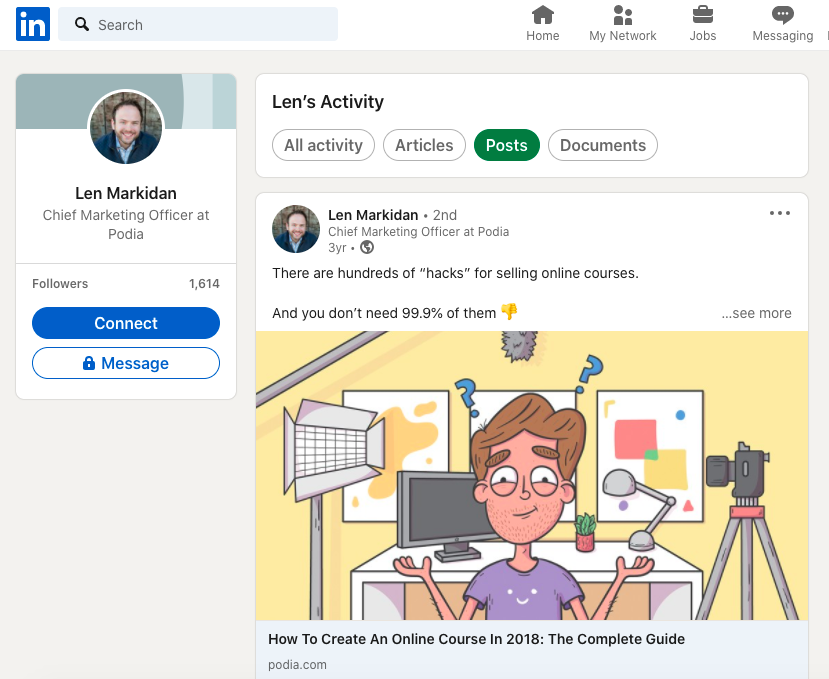Click Len Markidan's name in the post header
829x679 pixels.
(x=373, y=215)
